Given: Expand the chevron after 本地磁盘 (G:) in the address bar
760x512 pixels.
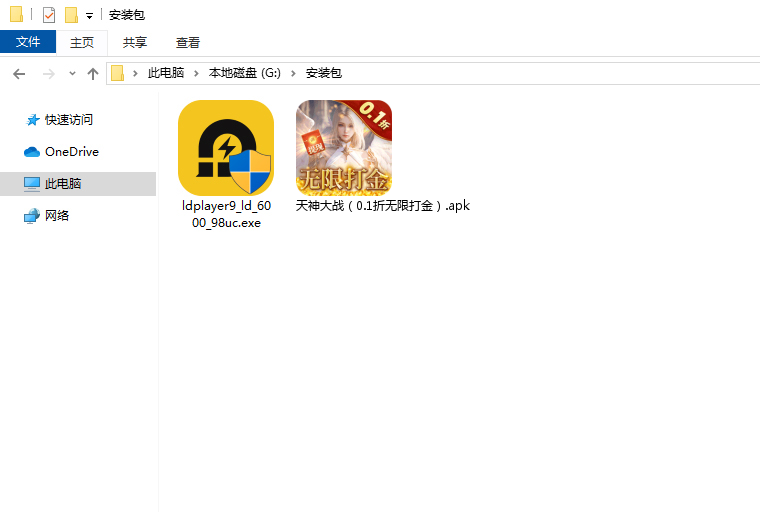Looking at the screenshot, I should 295,73.
